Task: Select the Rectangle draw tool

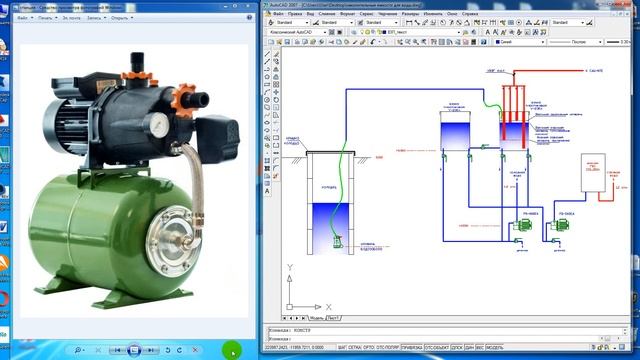Action: [267, 84]
